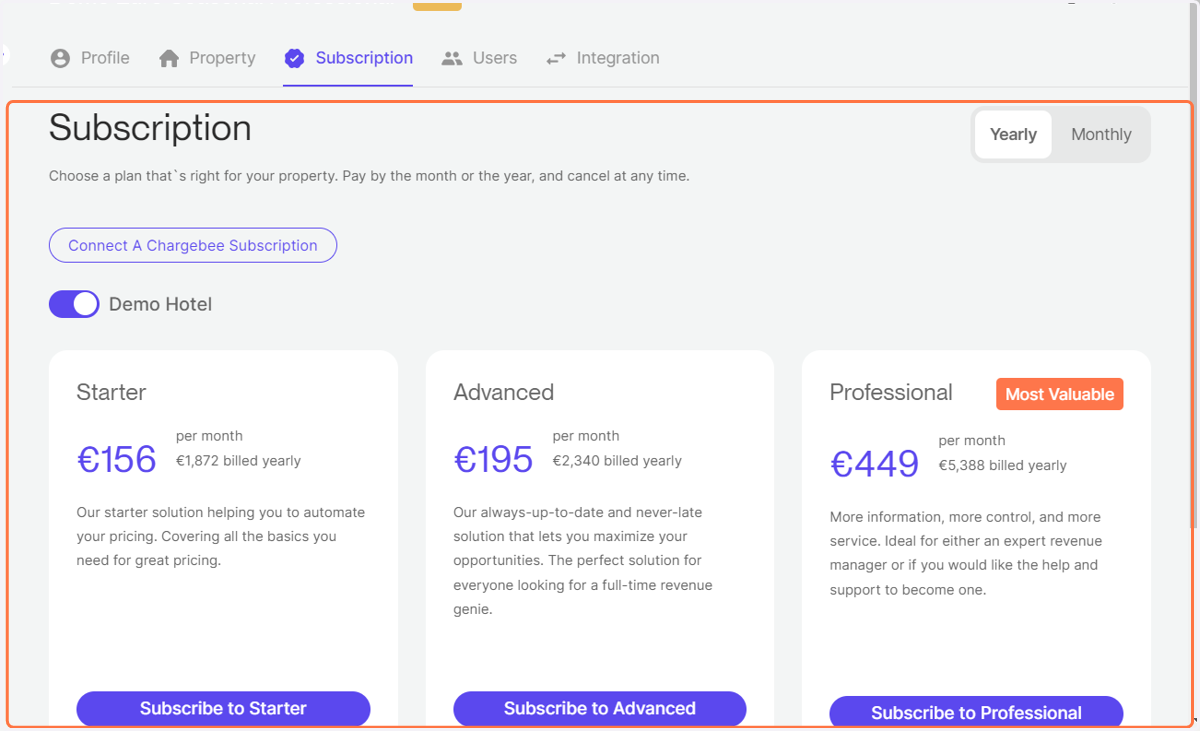Image resolution: width=1200 pixels, height=731 pixels.
Task: Select Yearly billing option
Action: 1013,134
